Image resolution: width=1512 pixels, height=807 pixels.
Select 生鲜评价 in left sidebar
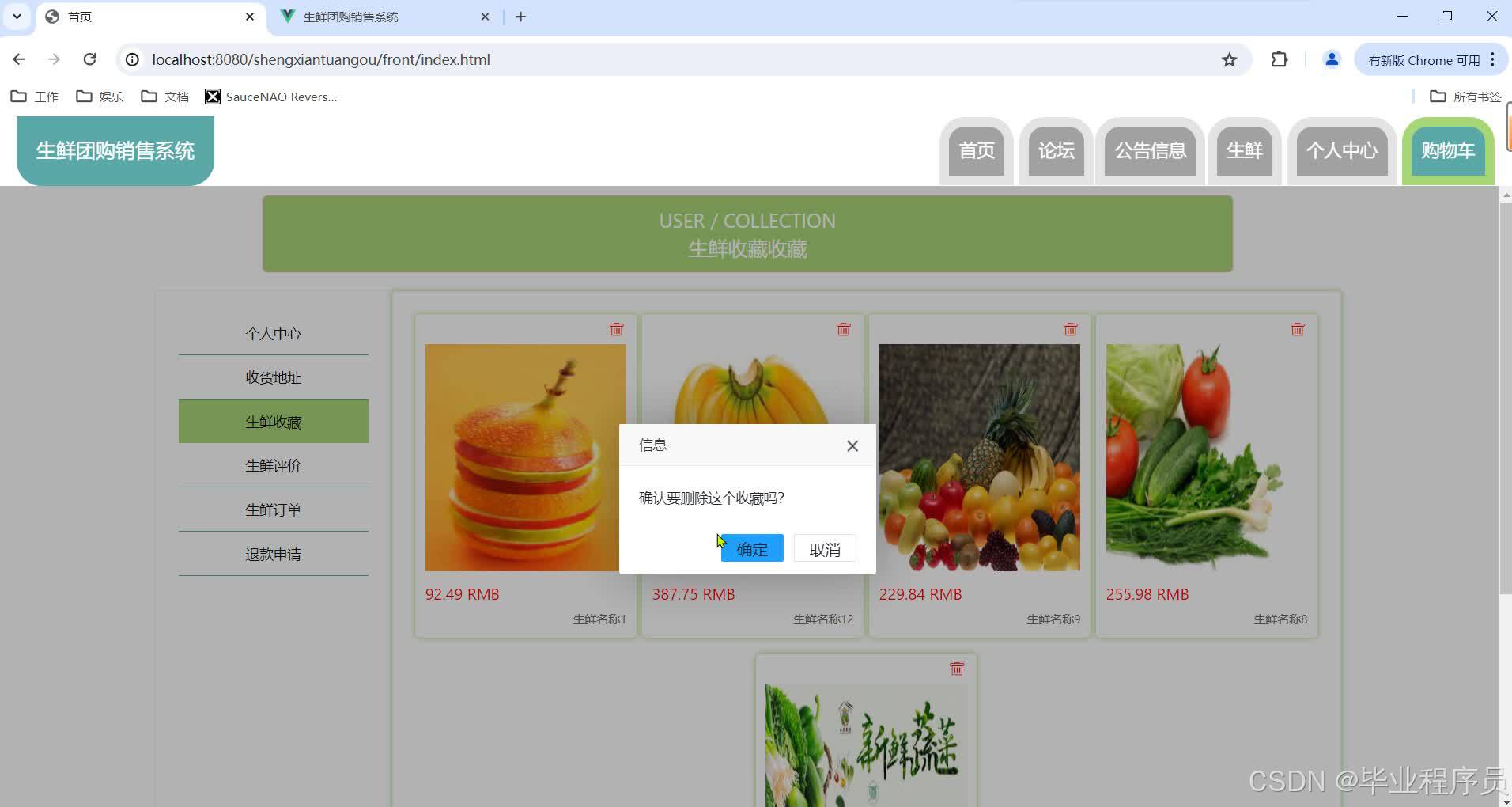[x=274, y=465]
